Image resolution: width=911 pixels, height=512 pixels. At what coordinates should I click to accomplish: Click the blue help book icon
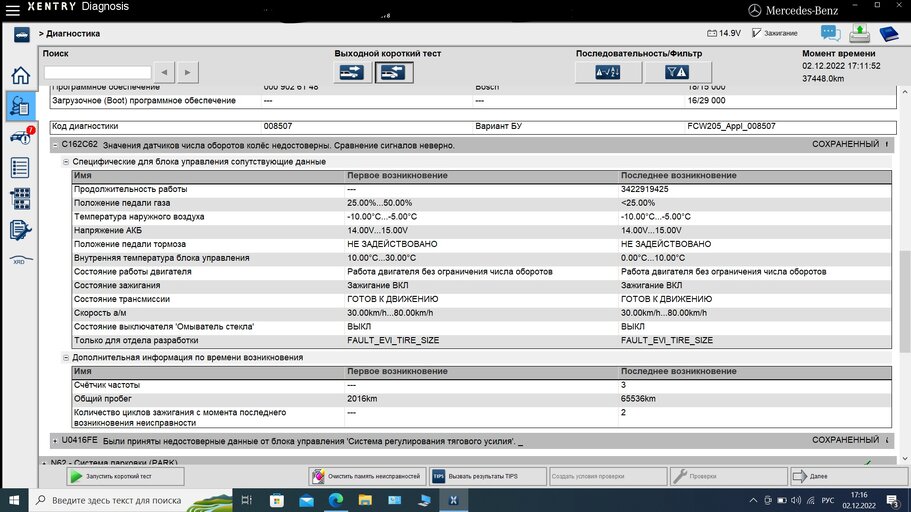coord(888,33)
